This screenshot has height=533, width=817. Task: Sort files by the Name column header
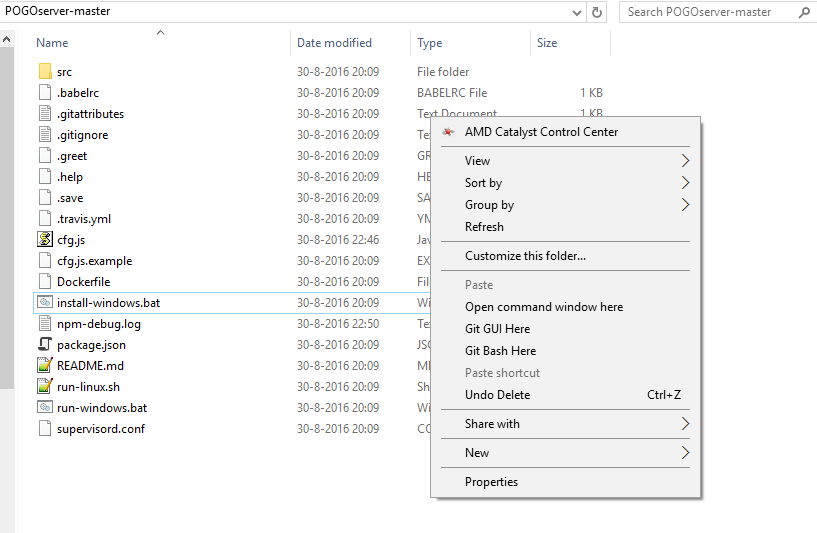[52, 43]
